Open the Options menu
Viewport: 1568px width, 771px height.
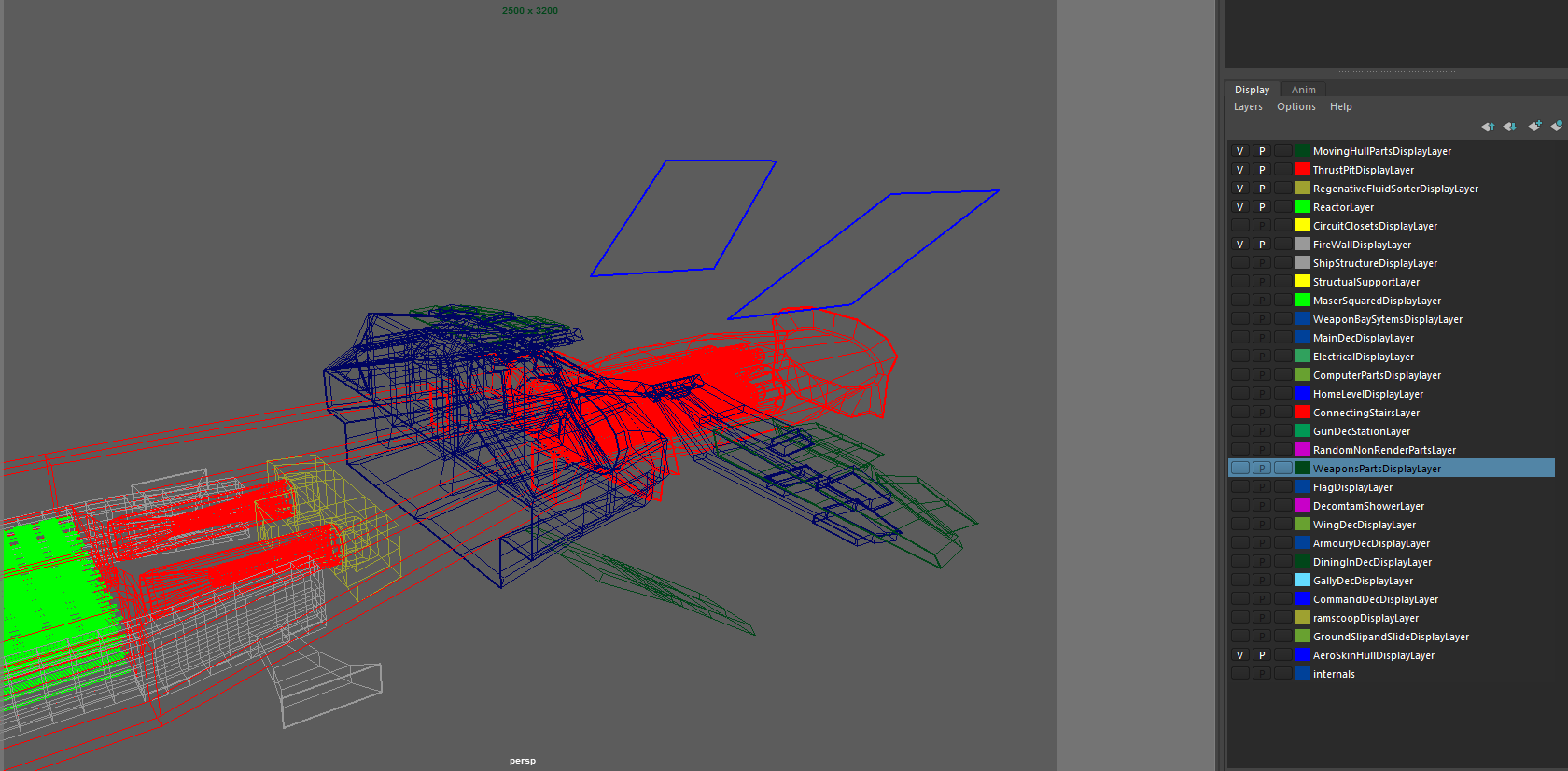(x=1295, y=107)
